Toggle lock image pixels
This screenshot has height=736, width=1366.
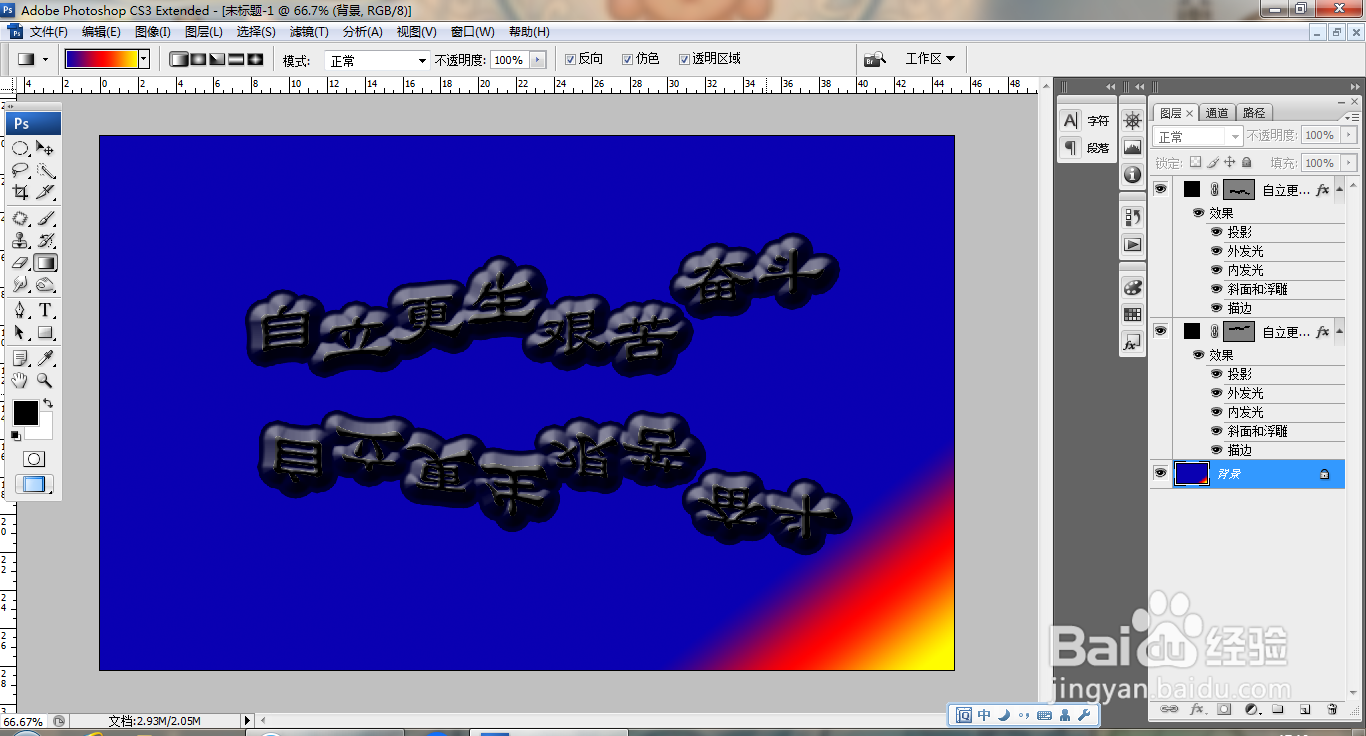[x=1212, y=162]
